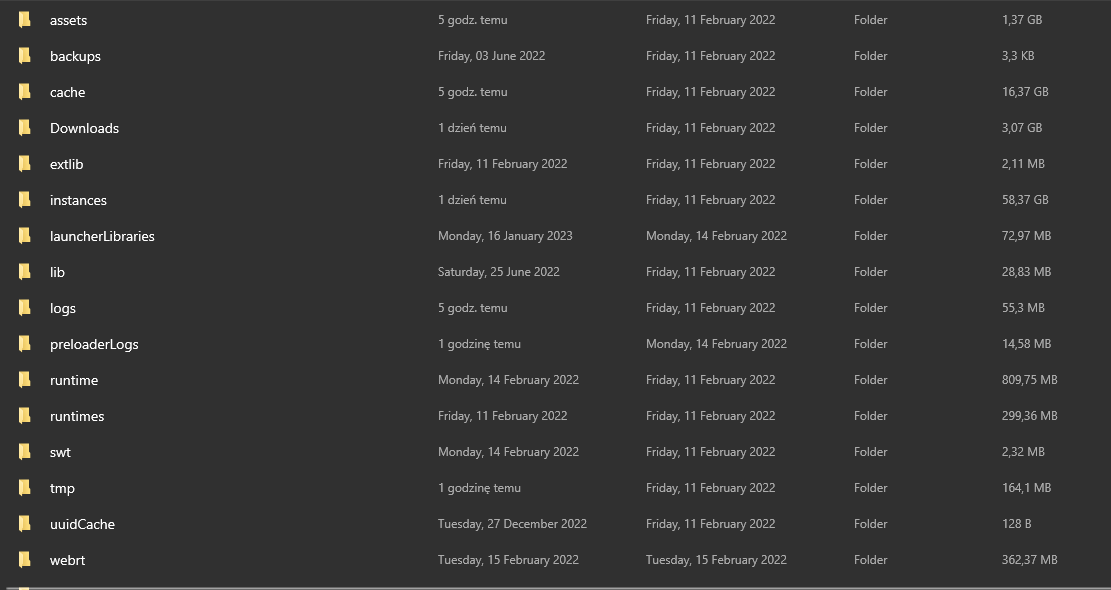Screen dimensions: 1111x590
Task: Select the Downloads folder icon
Action: coord(25,128)
